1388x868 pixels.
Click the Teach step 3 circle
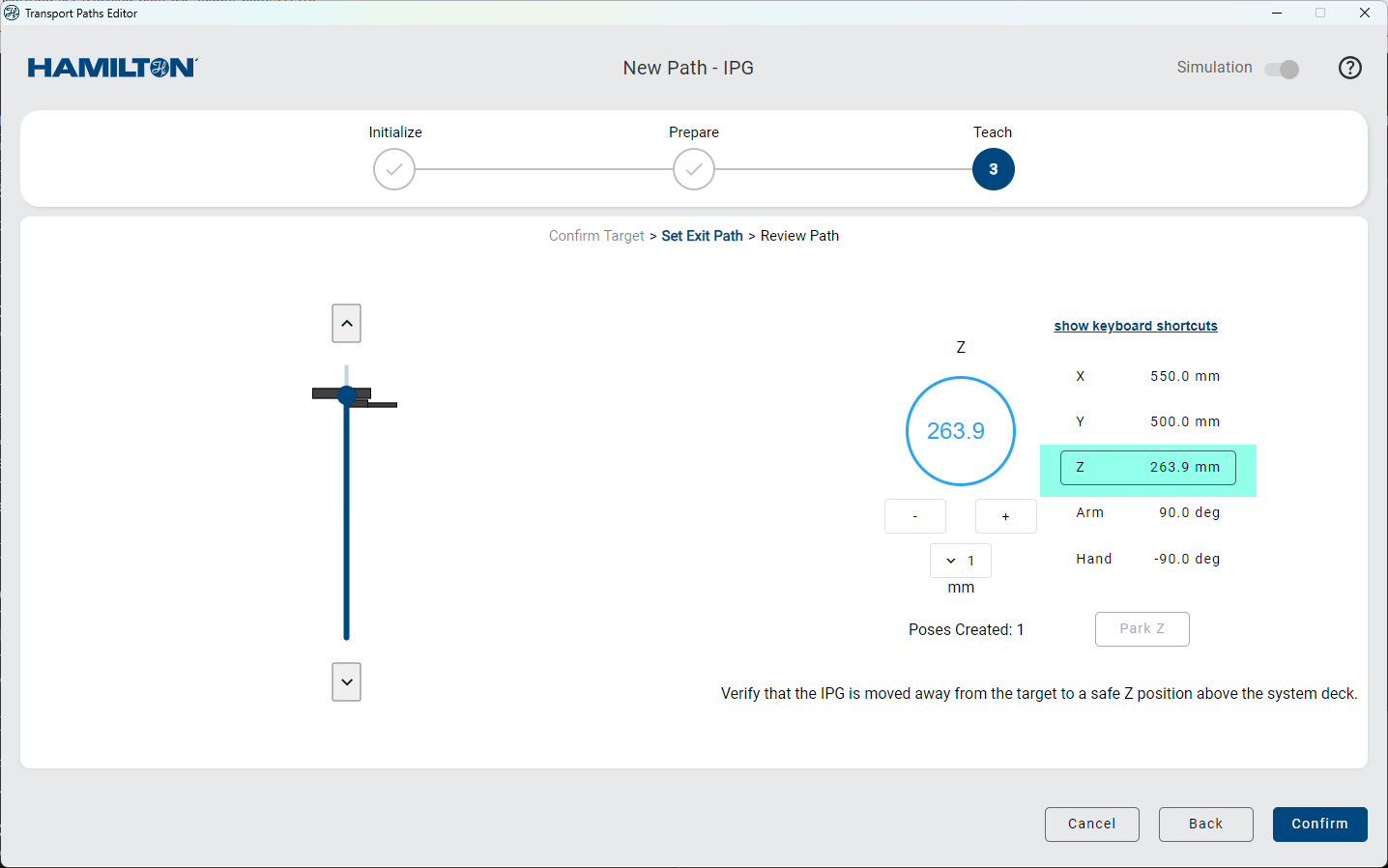pyautogui.click(x=993, y=169)
